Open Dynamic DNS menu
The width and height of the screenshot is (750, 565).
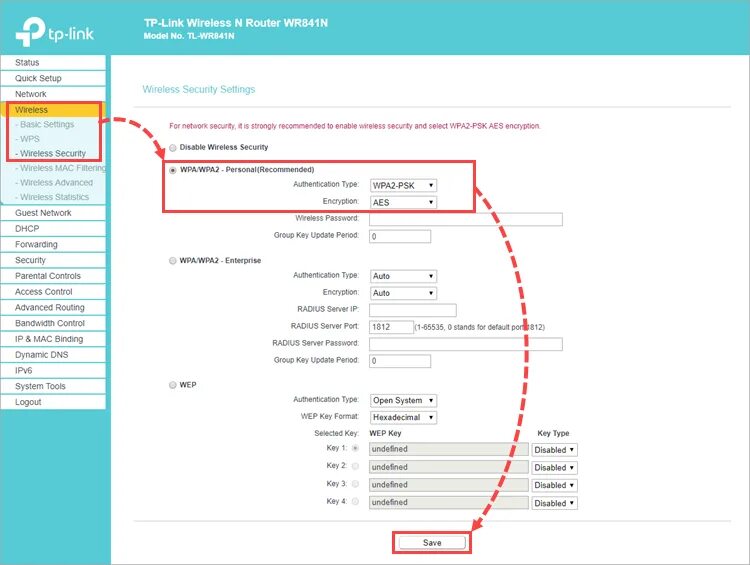(53, 355)
